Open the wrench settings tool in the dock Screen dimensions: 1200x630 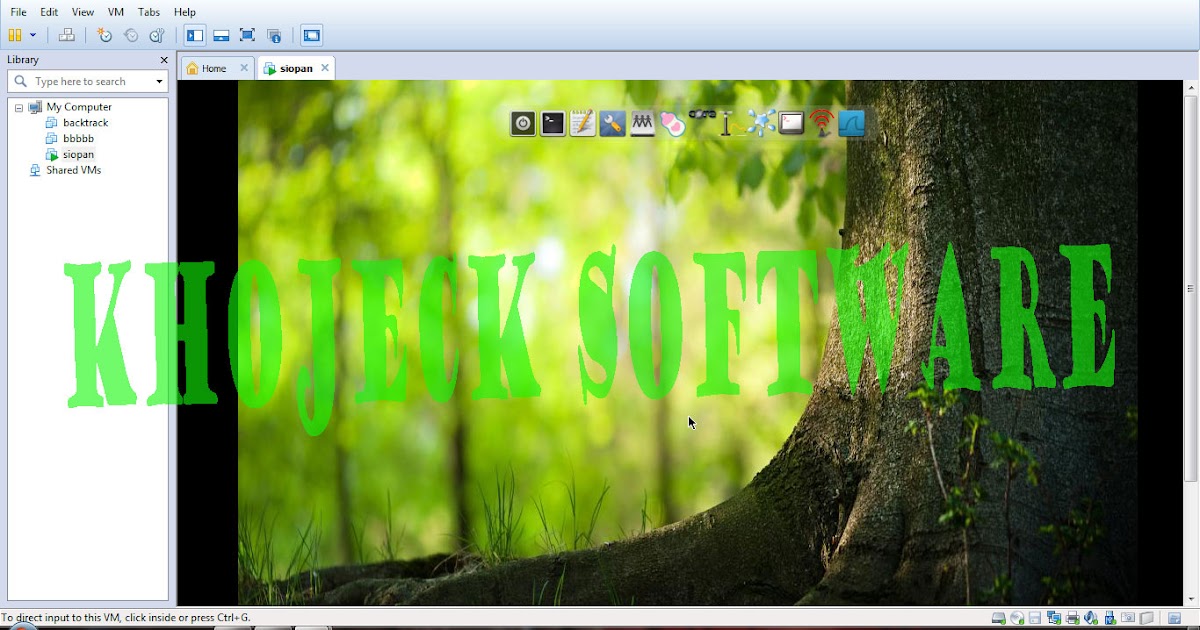(612, 123)
